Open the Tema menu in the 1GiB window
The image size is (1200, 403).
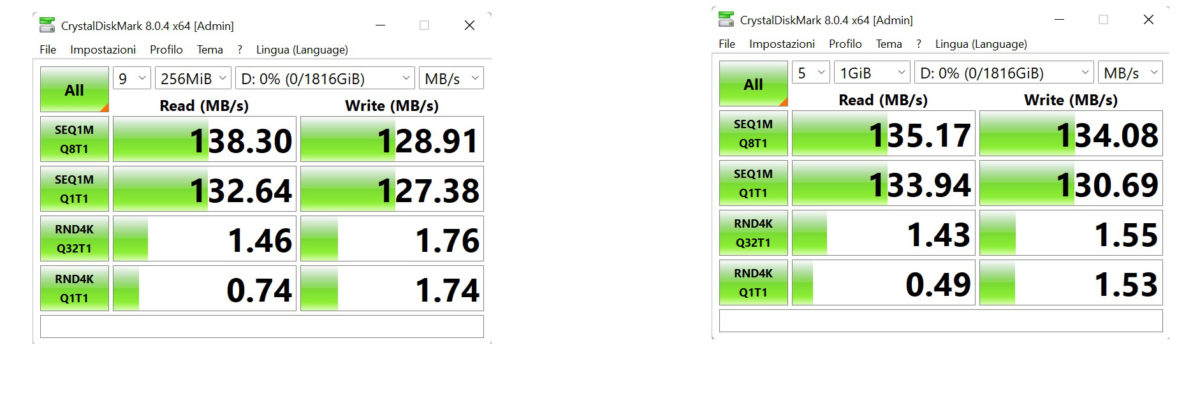click(888, 44)
